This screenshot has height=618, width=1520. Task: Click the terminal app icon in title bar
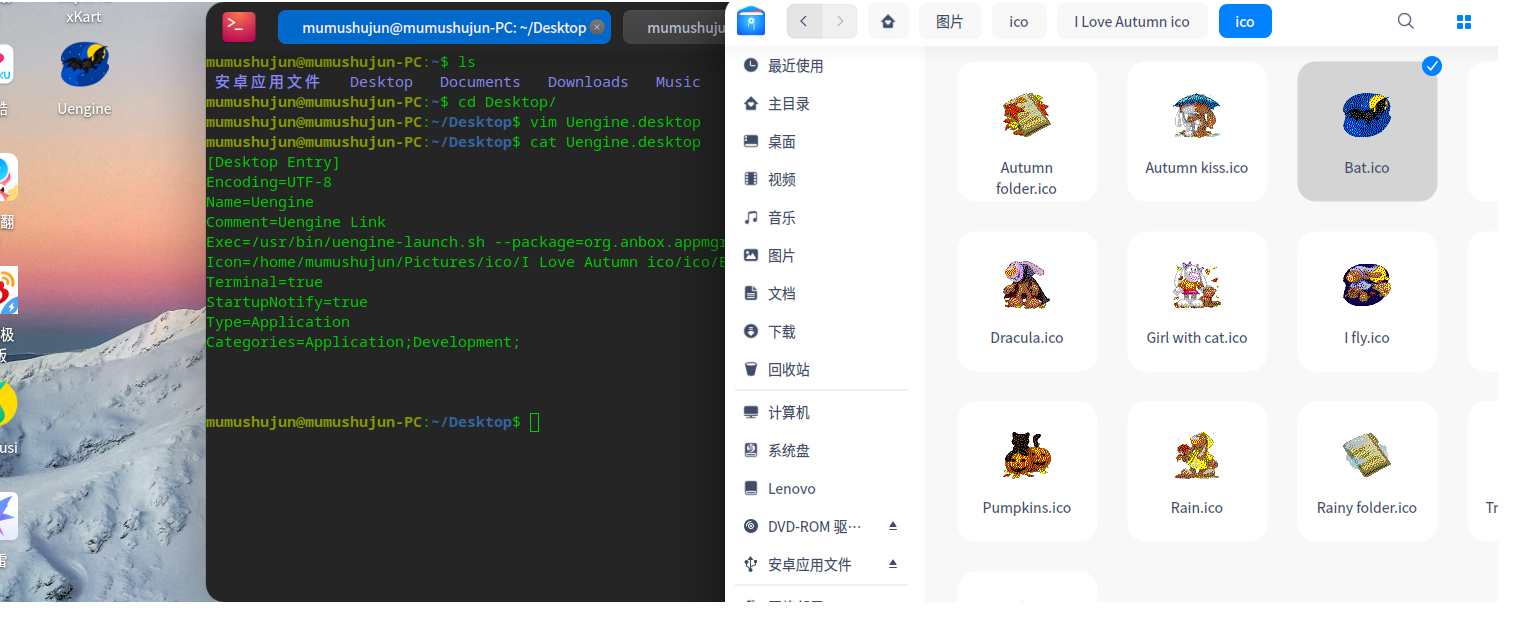tap(237, 26)
